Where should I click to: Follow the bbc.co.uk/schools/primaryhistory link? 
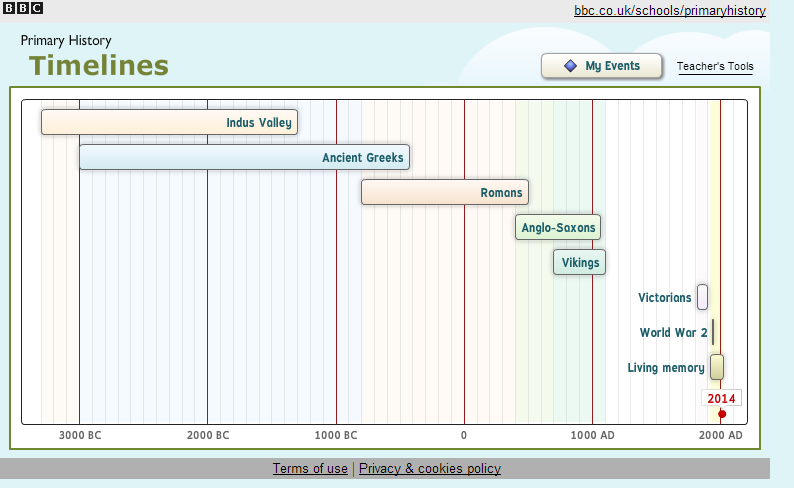pos(669,11)
